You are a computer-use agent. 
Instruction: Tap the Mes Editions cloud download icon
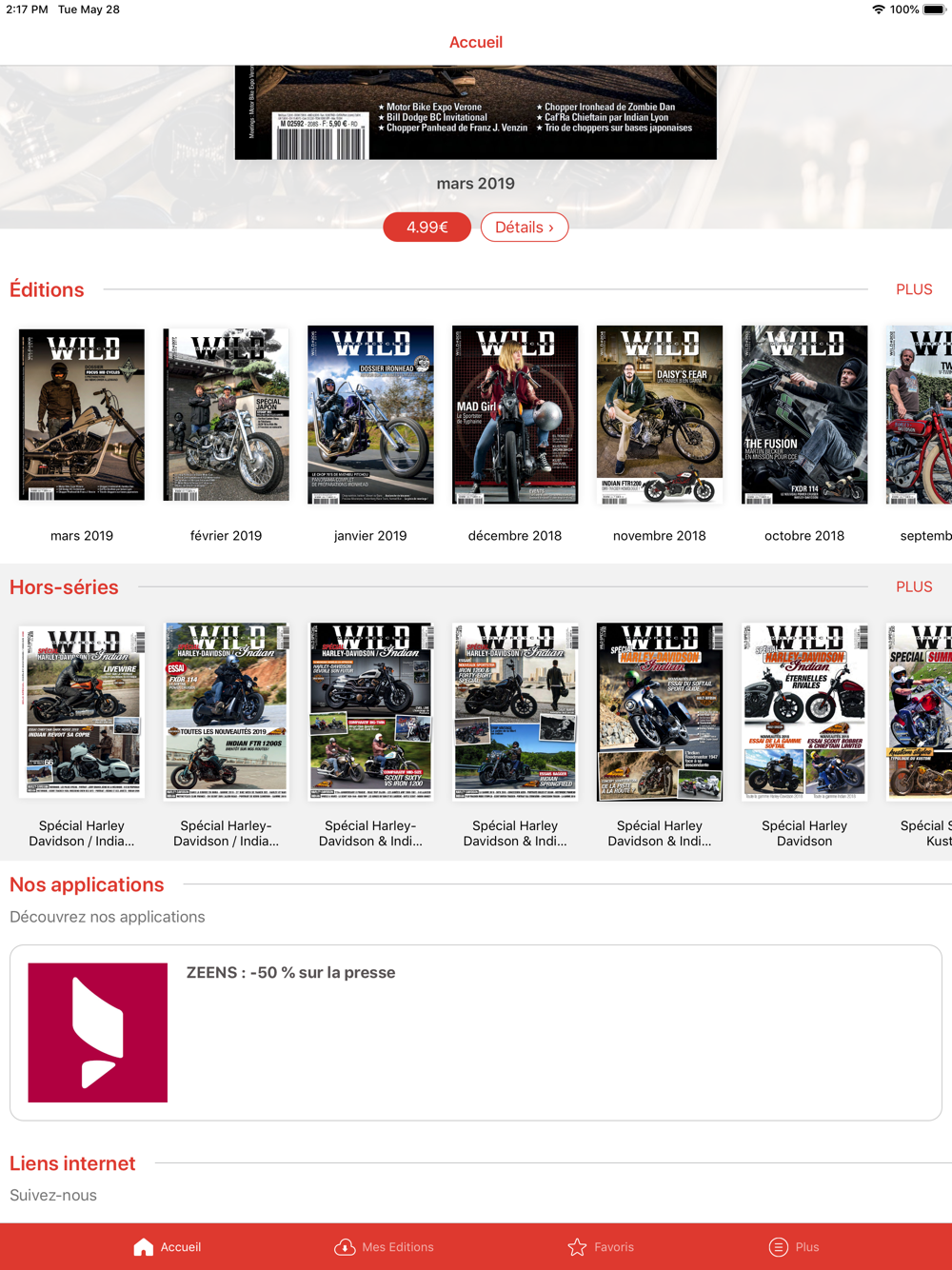(345, 1247)
